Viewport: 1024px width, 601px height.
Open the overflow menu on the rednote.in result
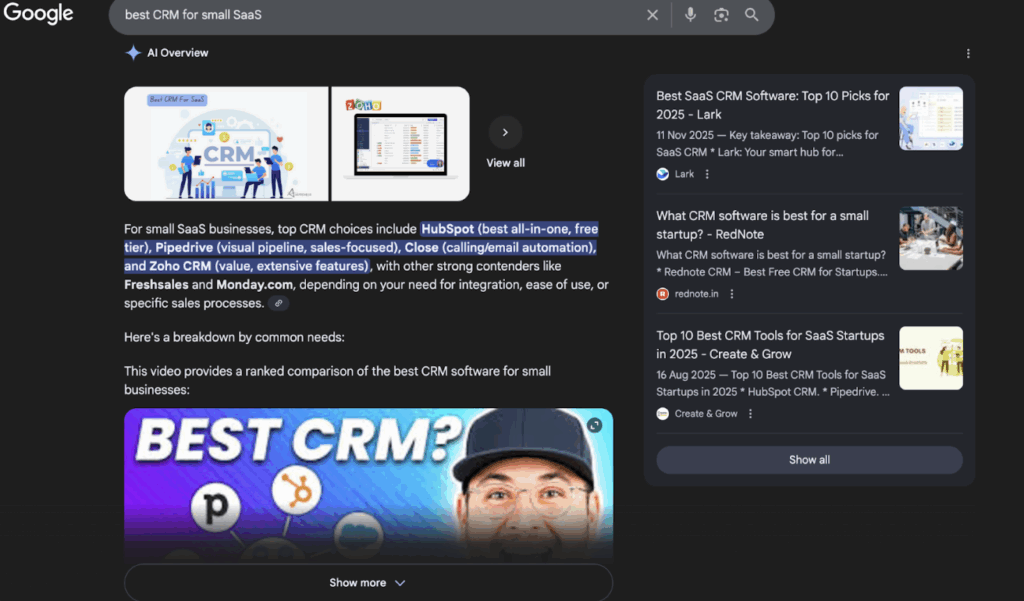tap(733, 293)
